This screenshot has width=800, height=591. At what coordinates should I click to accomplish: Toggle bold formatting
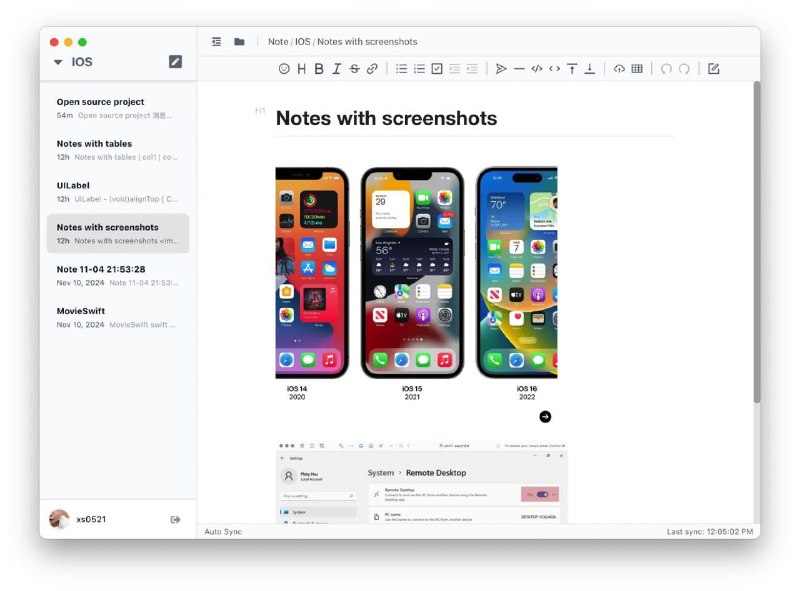click(319, 68)
